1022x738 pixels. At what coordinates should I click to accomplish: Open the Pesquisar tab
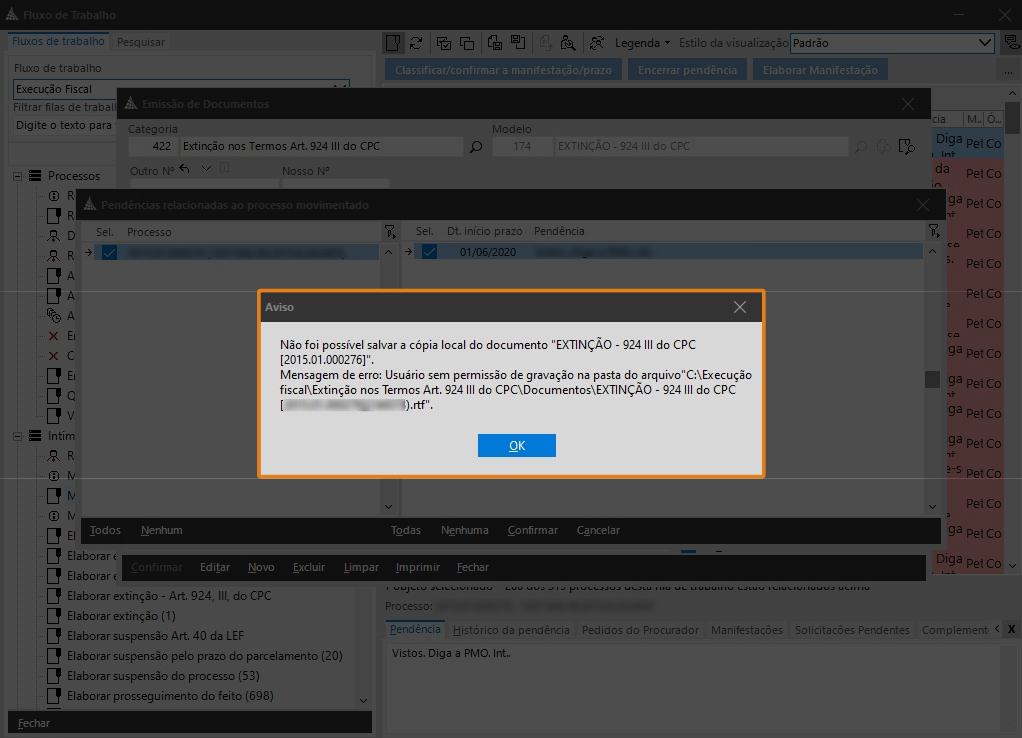coord(141,42)
